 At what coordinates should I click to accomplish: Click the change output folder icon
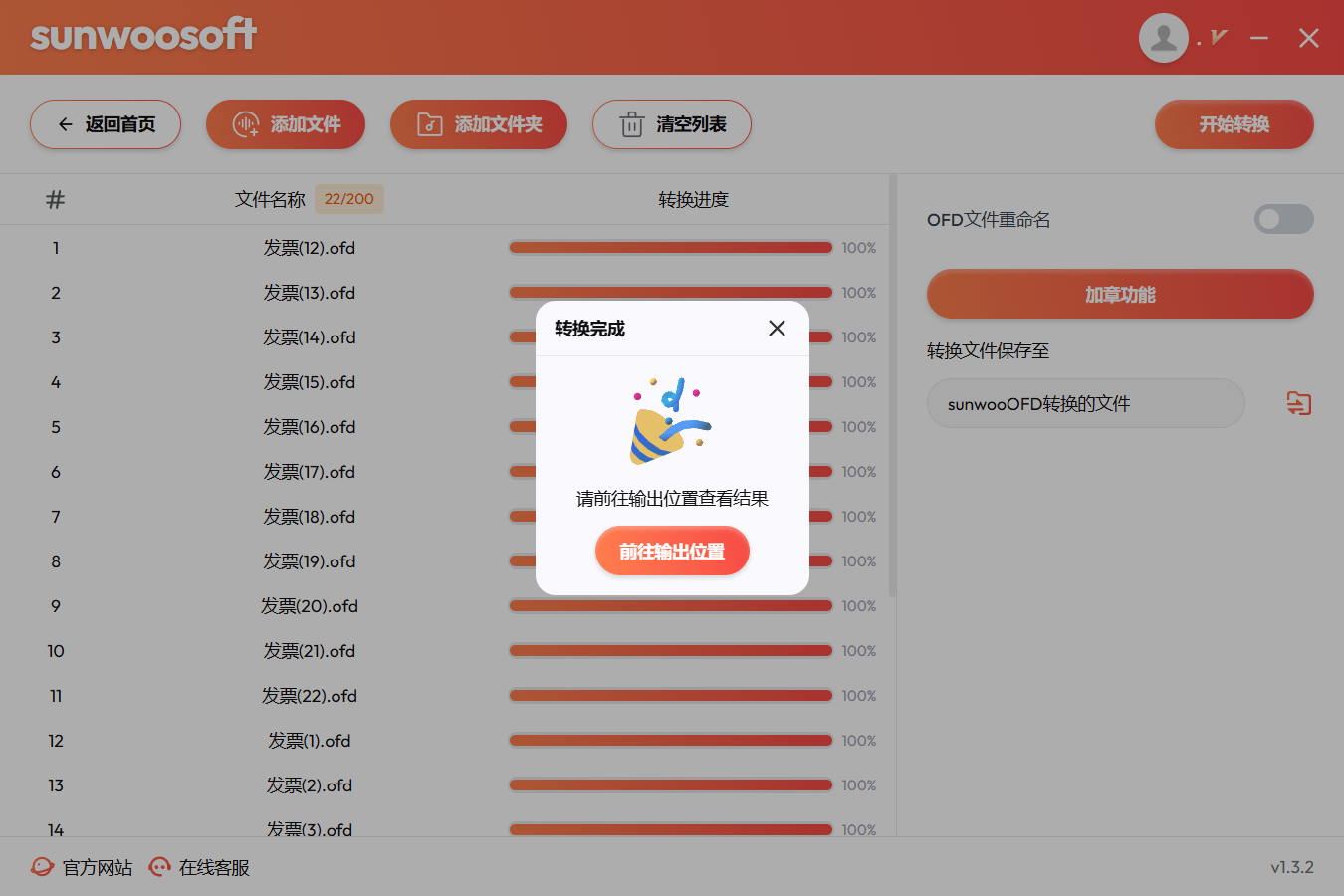[1298, 403]
